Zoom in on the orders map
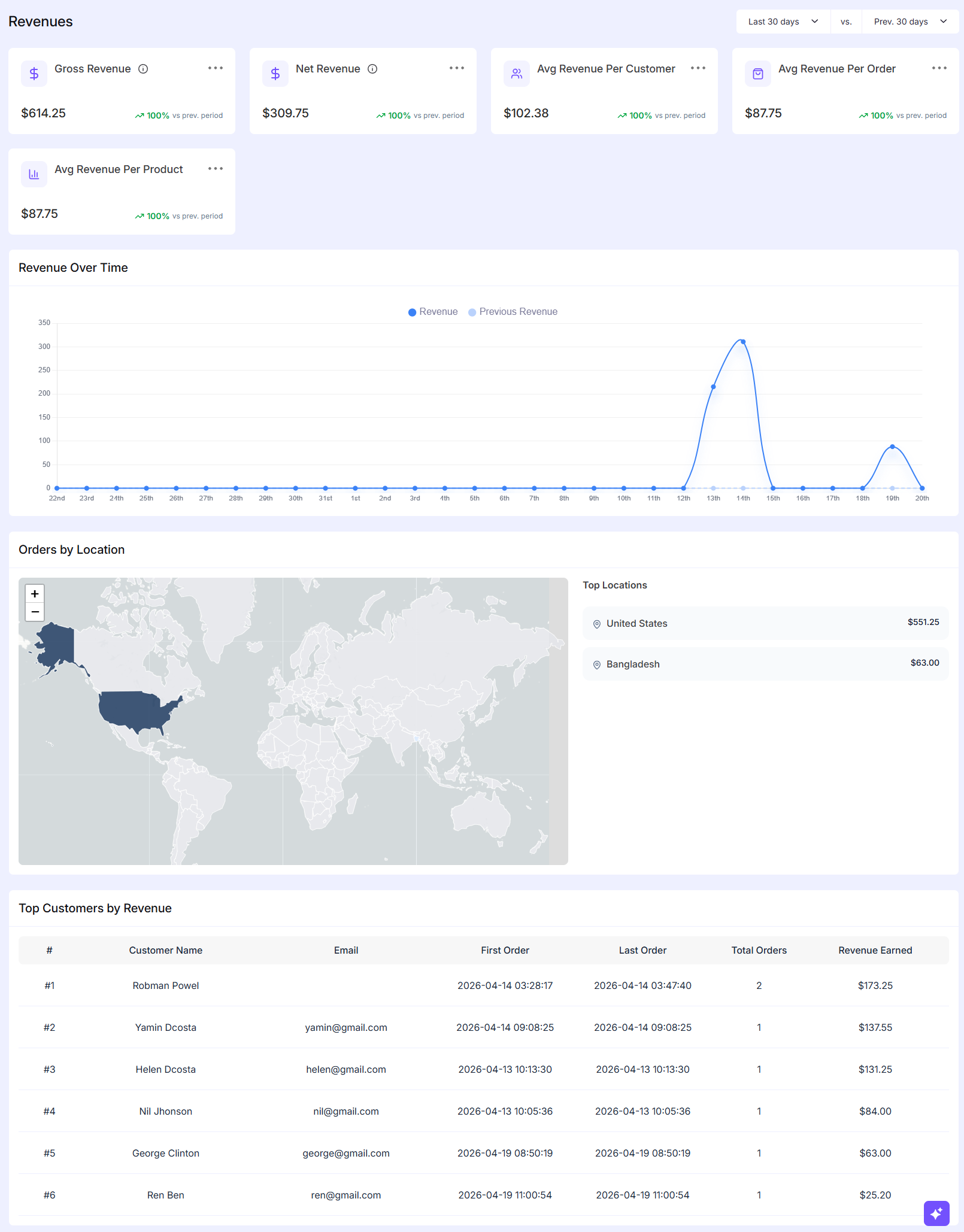964x1232 pixels. (35, 594)
